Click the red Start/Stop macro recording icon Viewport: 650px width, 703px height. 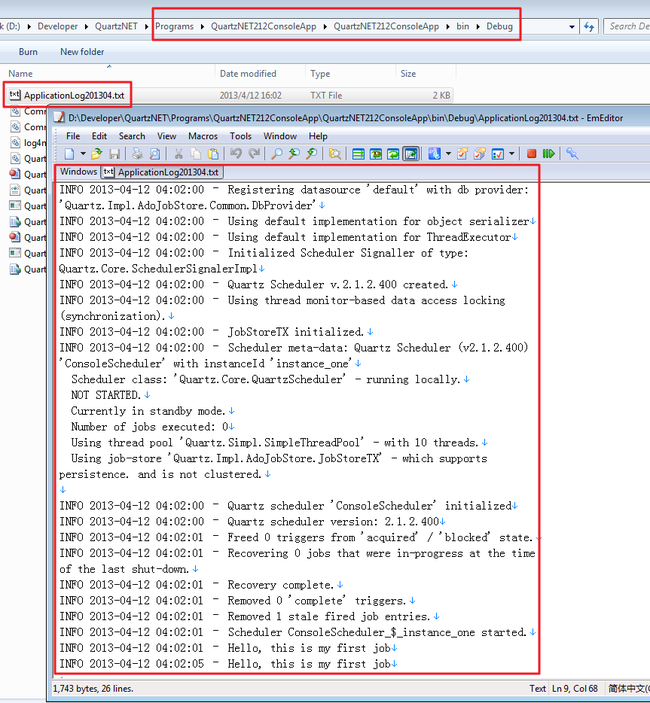coord(532,154)
